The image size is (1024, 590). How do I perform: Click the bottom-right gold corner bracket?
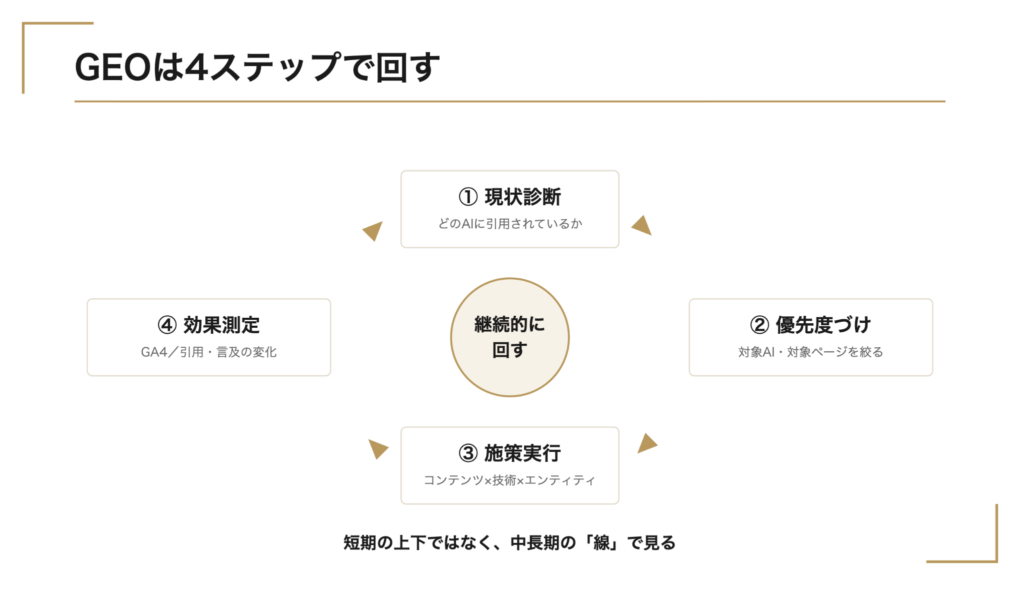[962, 533]
